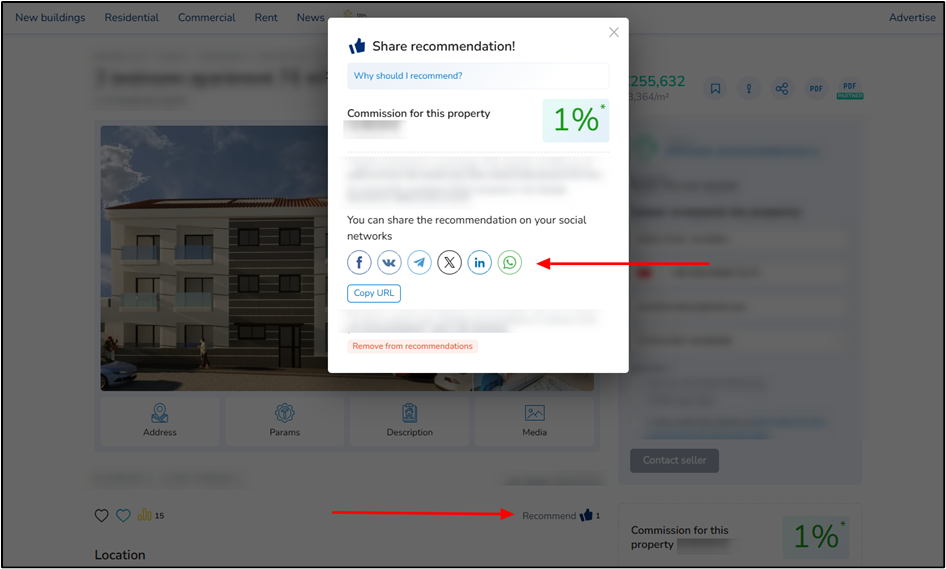Open the statistics bar chart icon

144,515
